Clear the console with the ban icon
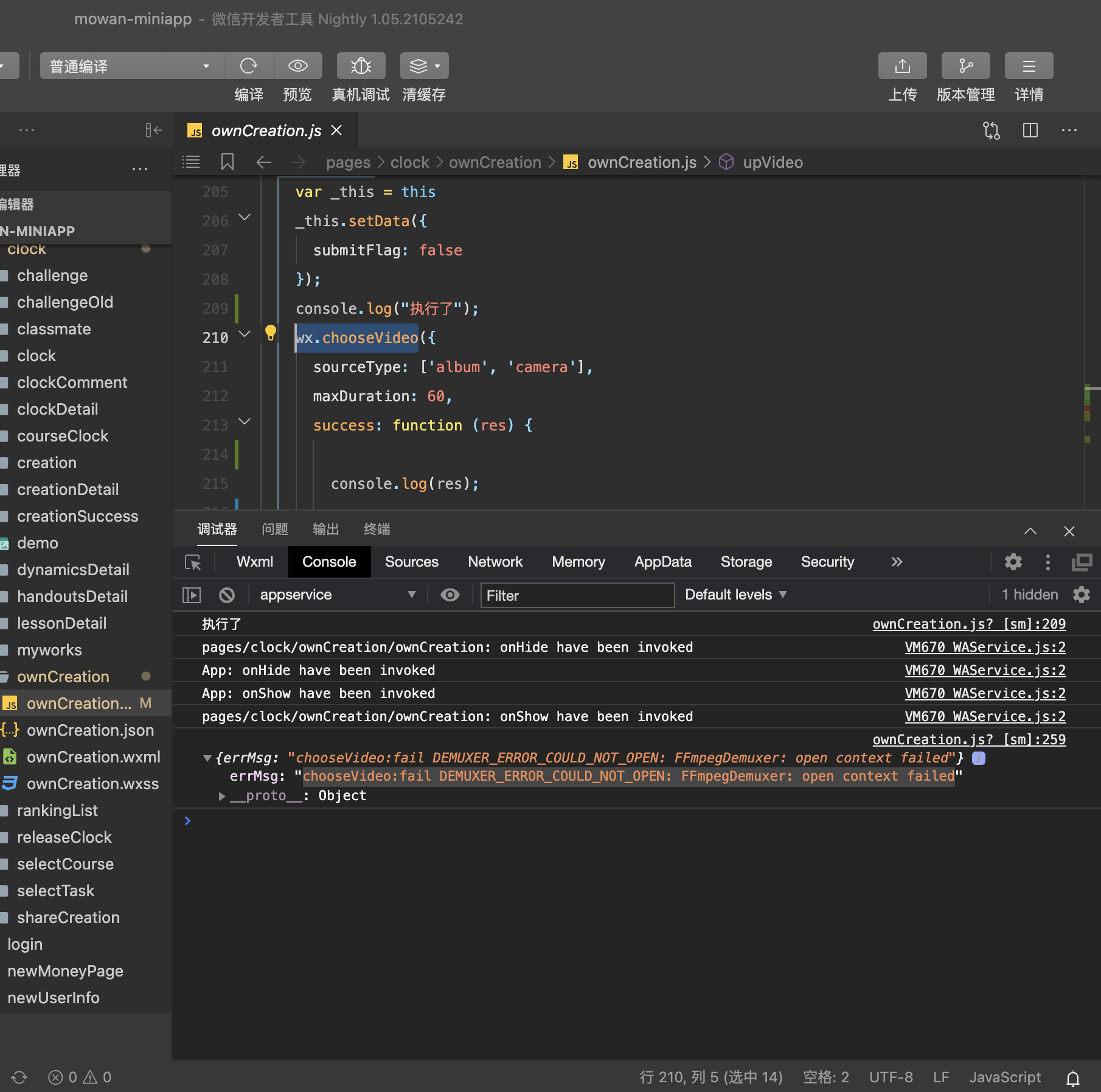This screenshot has height=1092, width=1101. (x=227, y=595)
